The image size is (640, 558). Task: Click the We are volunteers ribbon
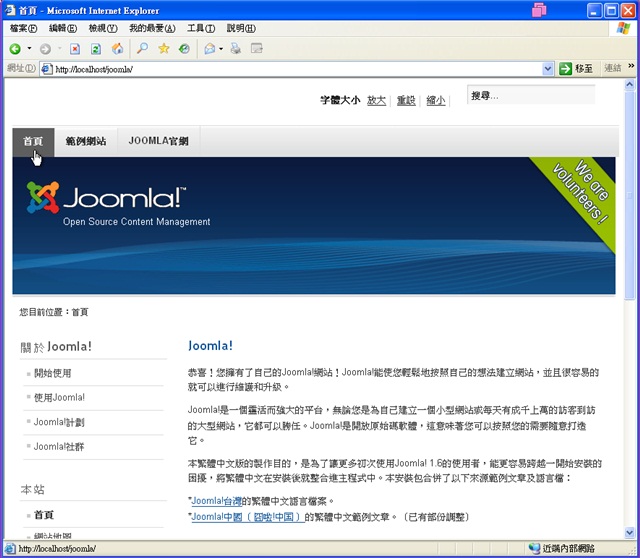(x=580, y=196)
